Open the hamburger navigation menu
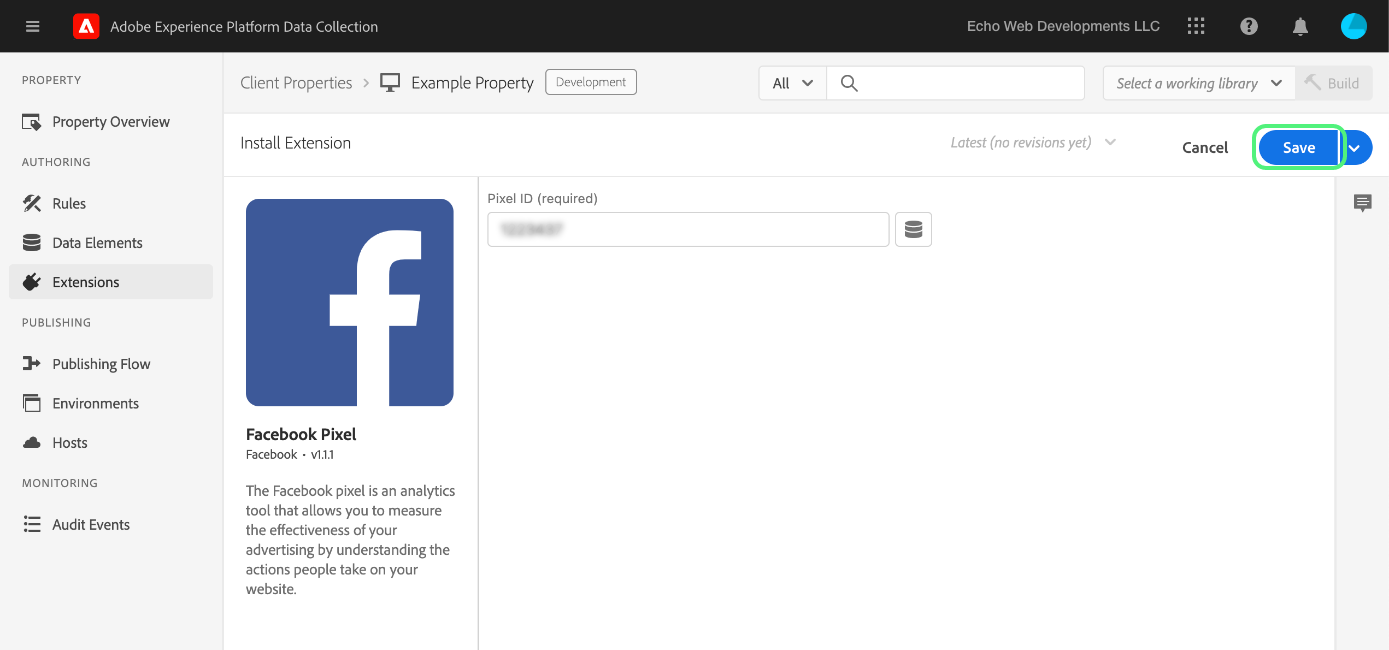The image size is (1389, 650). click(x=33, y=26)
